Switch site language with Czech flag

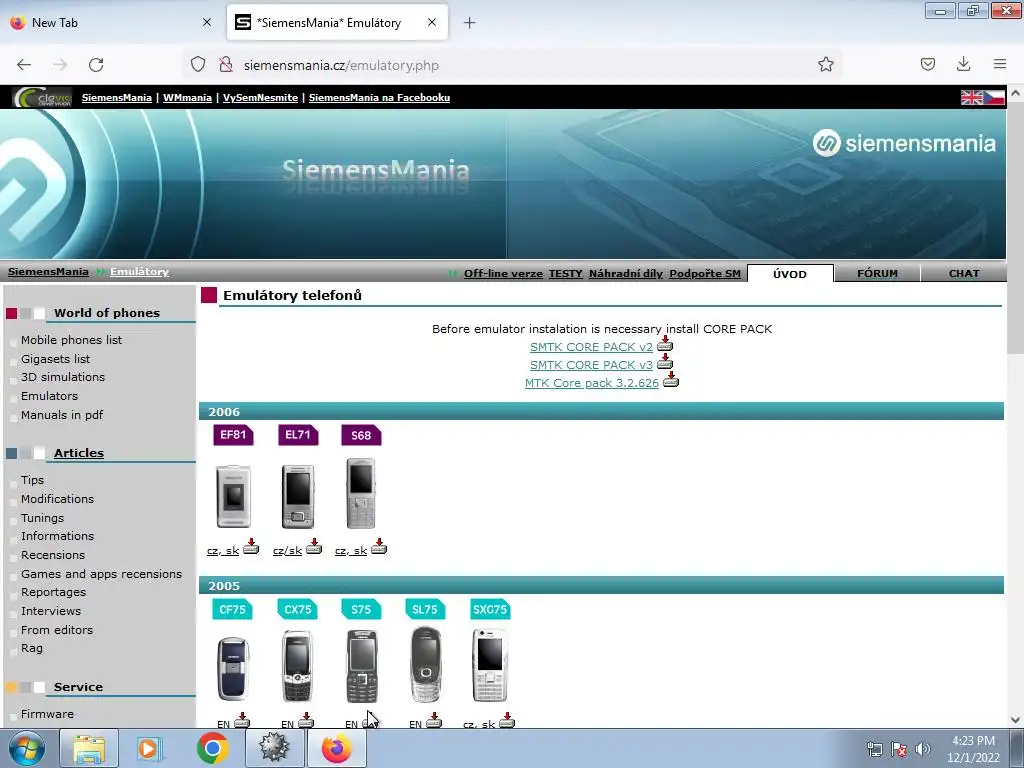(994, 97)
